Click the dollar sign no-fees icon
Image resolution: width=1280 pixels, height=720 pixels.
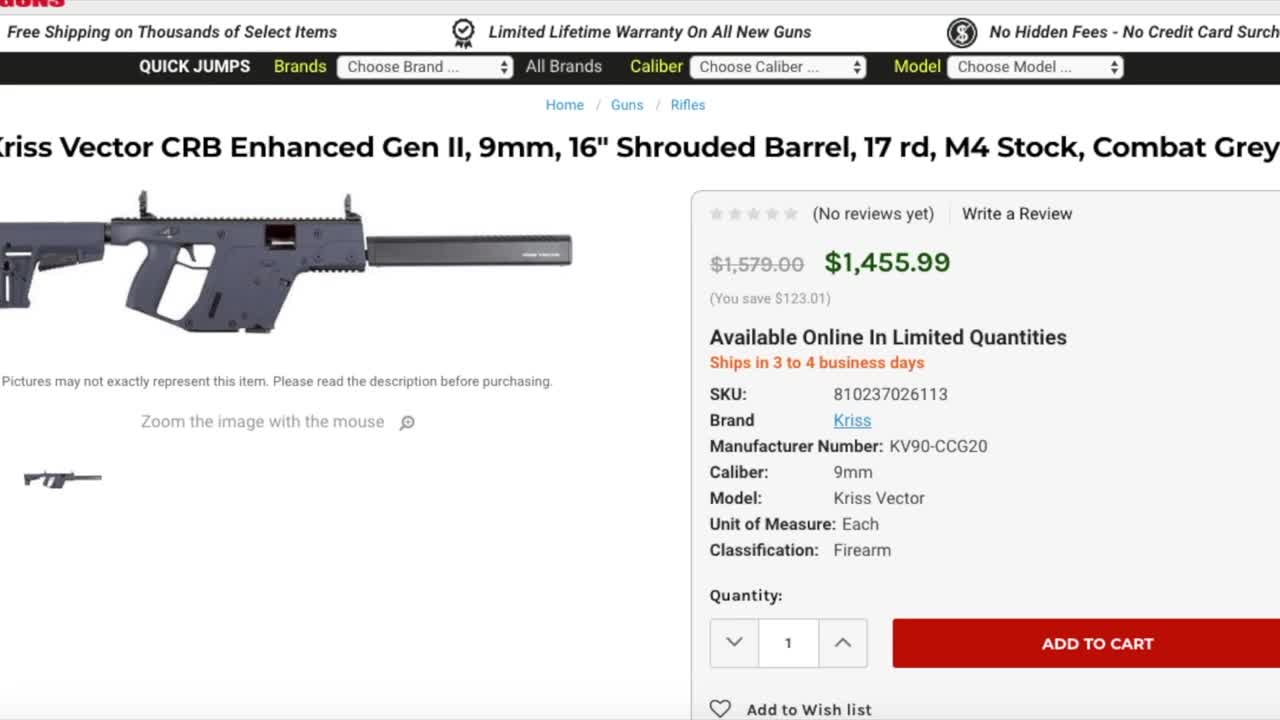[961, 33]
